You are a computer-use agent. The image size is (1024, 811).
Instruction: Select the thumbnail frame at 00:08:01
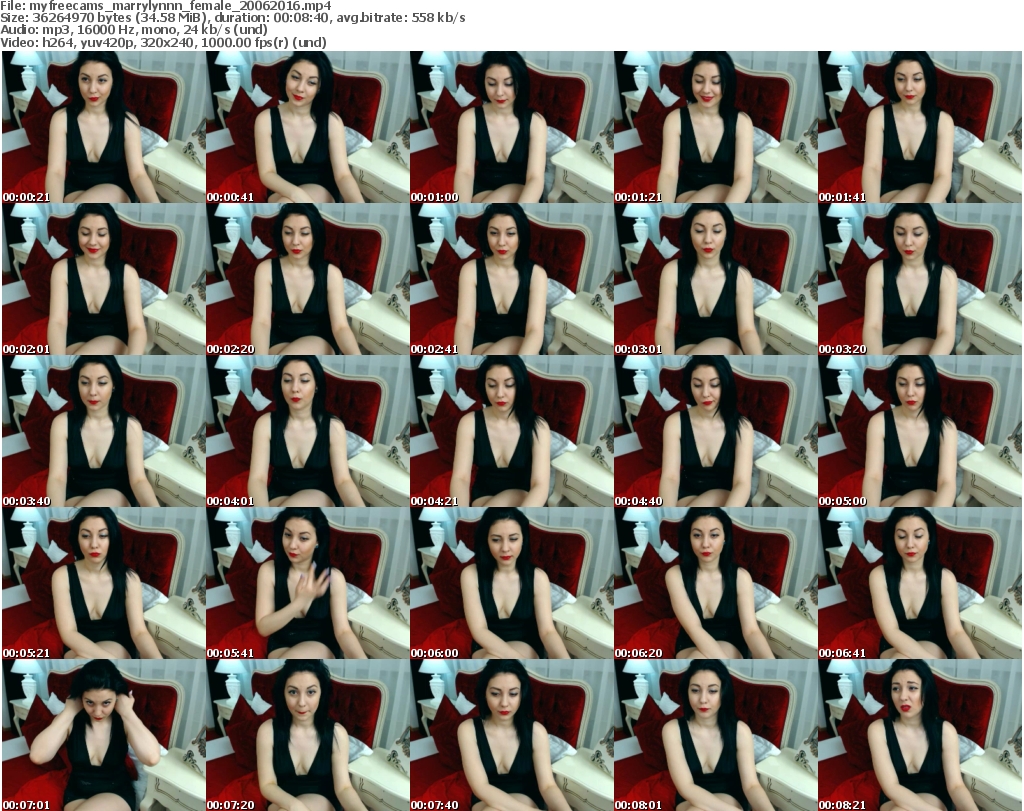(x=715, y=735)
